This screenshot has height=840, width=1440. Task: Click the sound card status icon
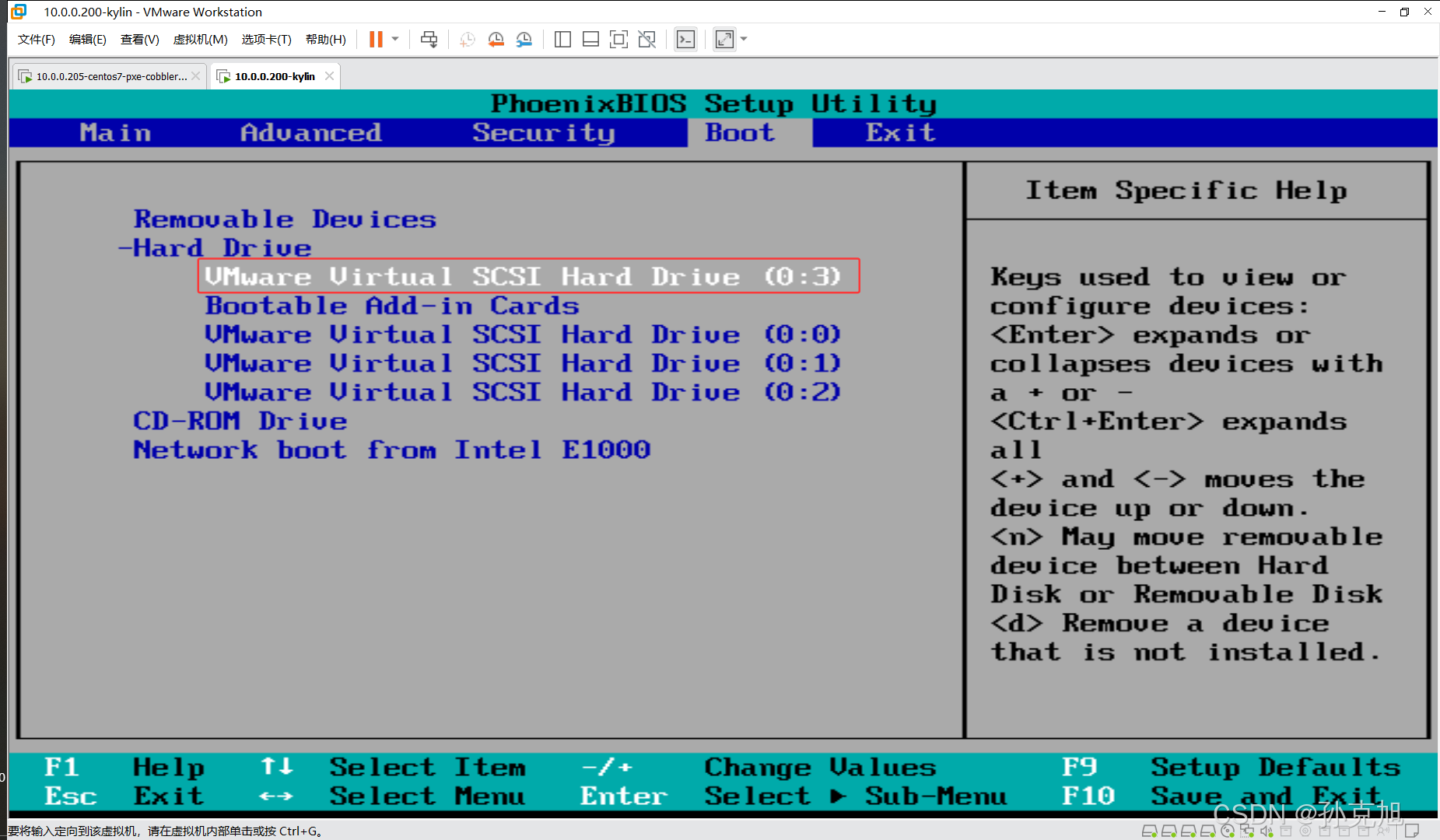[x=1267, y=831]
